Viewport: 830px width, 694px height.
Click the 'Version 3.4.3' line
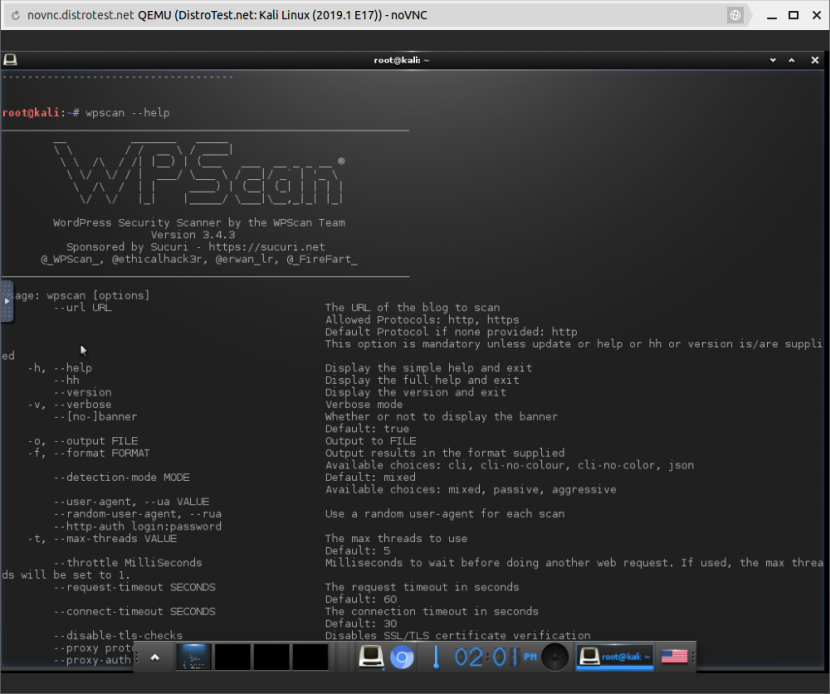pos(193,235)
